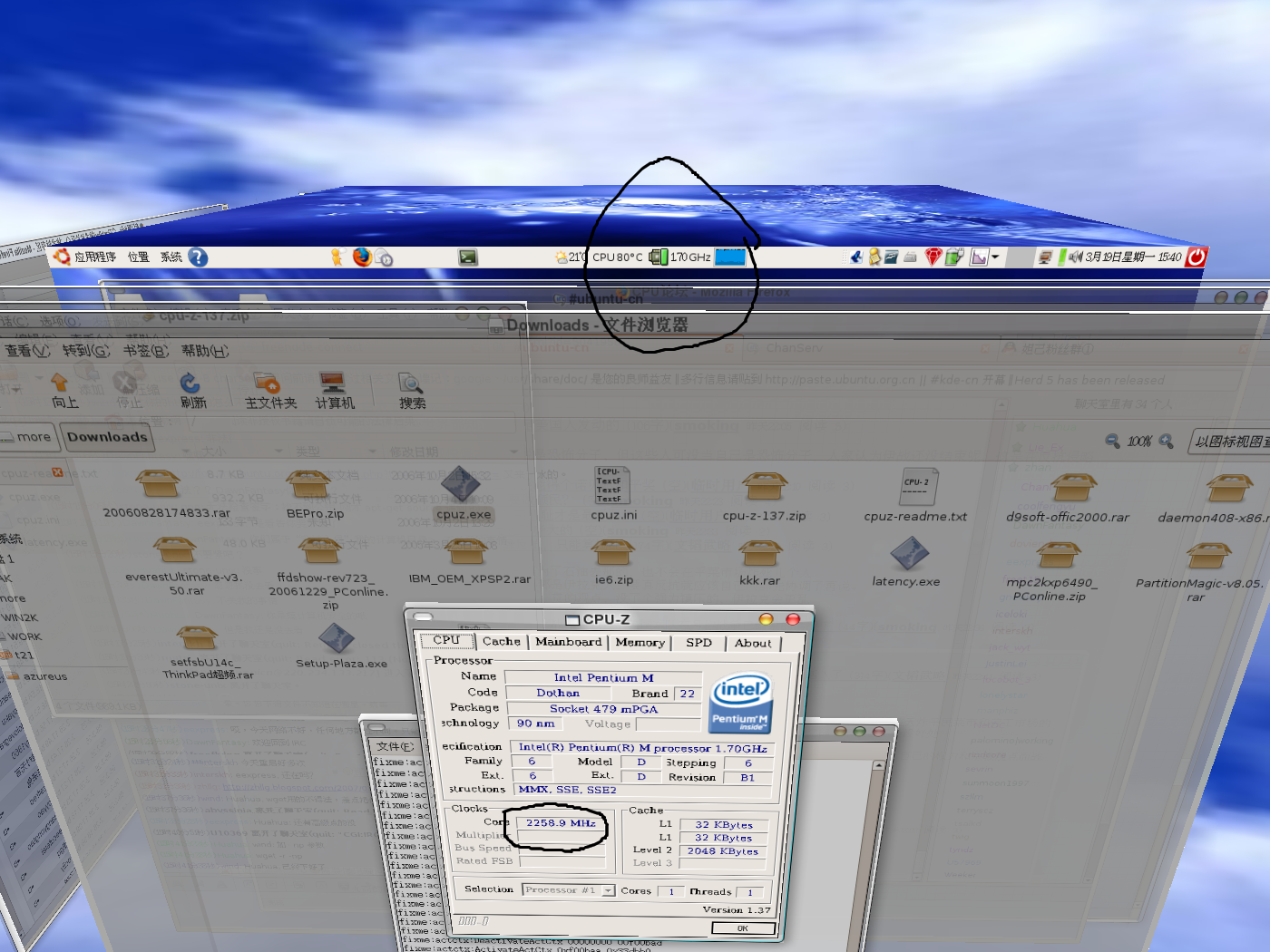Click the red shutdown power button
Image resolution: width=1270 pixels, height=952 pixels.
tap(1197, 257)
